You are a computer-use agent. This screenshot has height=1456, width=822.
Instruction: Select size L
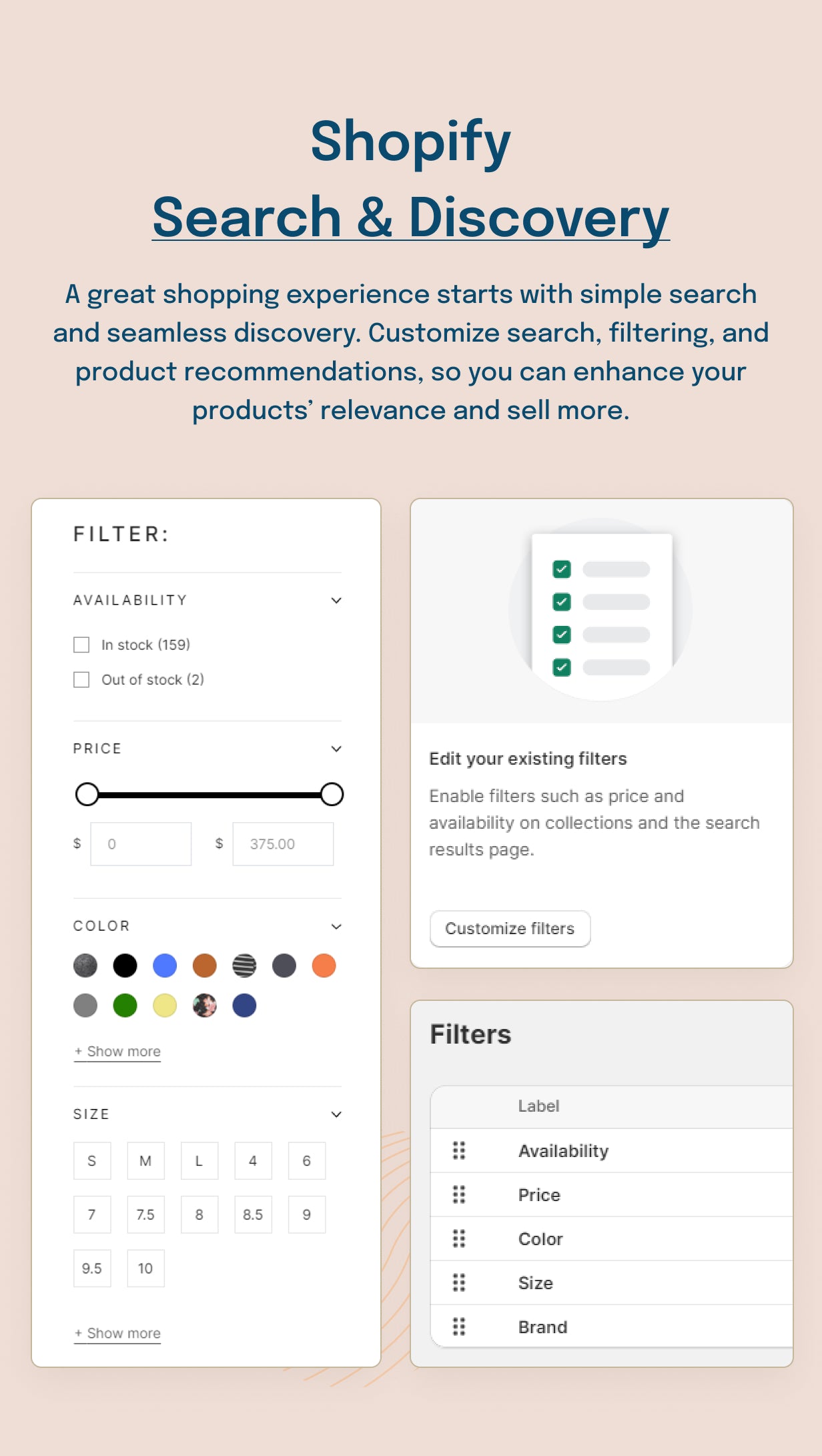pyautogui.click(x=199, y=1161)
